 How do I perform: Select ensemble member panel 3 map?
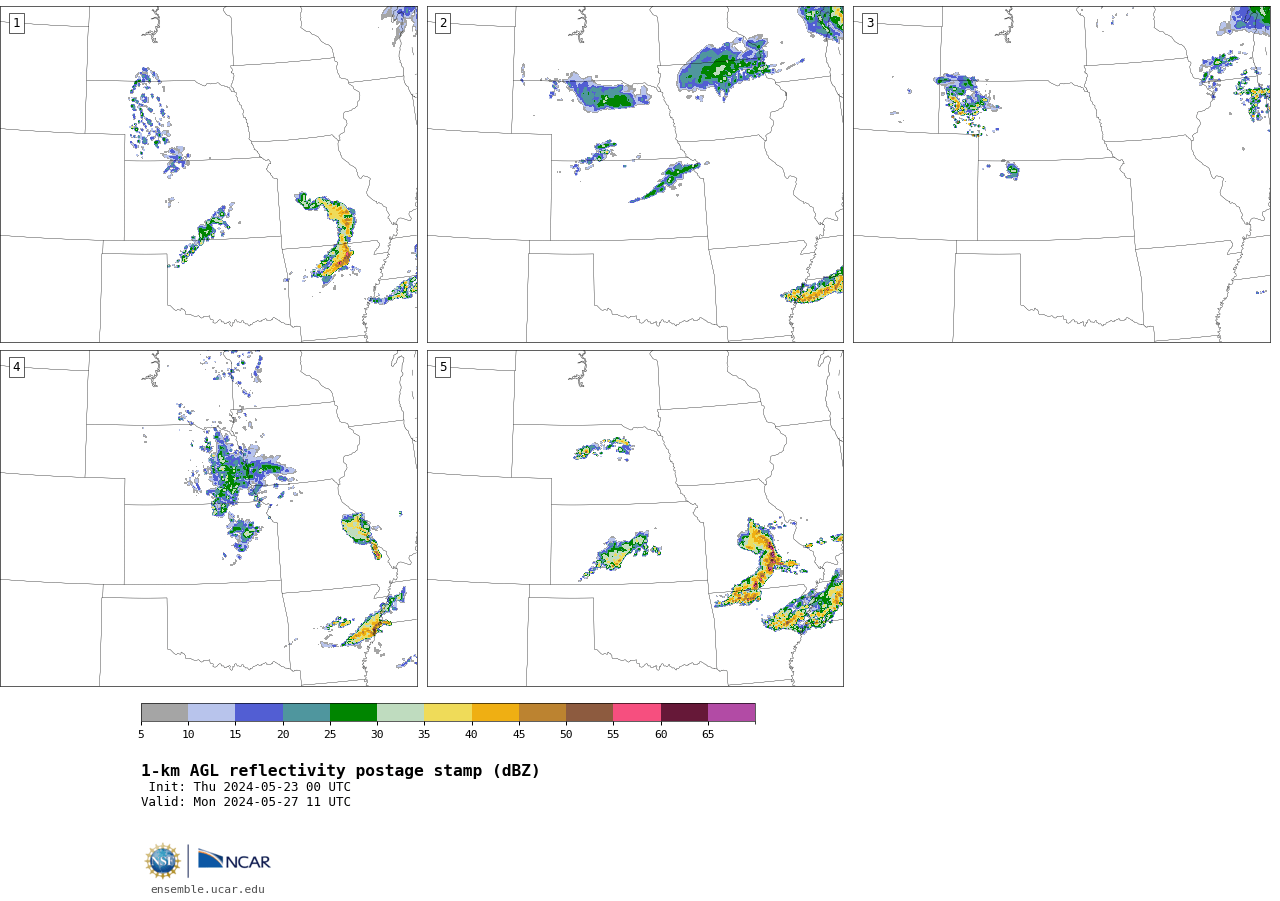(x=1062, y=174)
